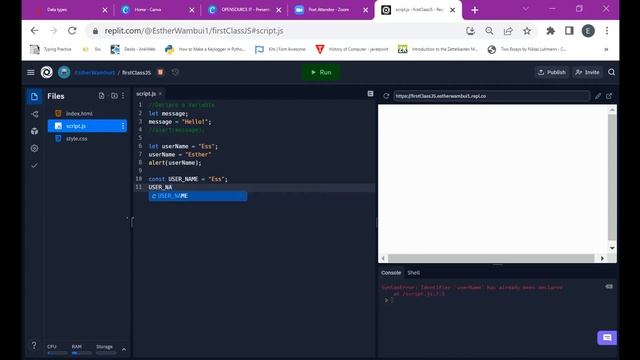Close the script.js editor tab
The image size is (640, 360).
coord(160,94)
